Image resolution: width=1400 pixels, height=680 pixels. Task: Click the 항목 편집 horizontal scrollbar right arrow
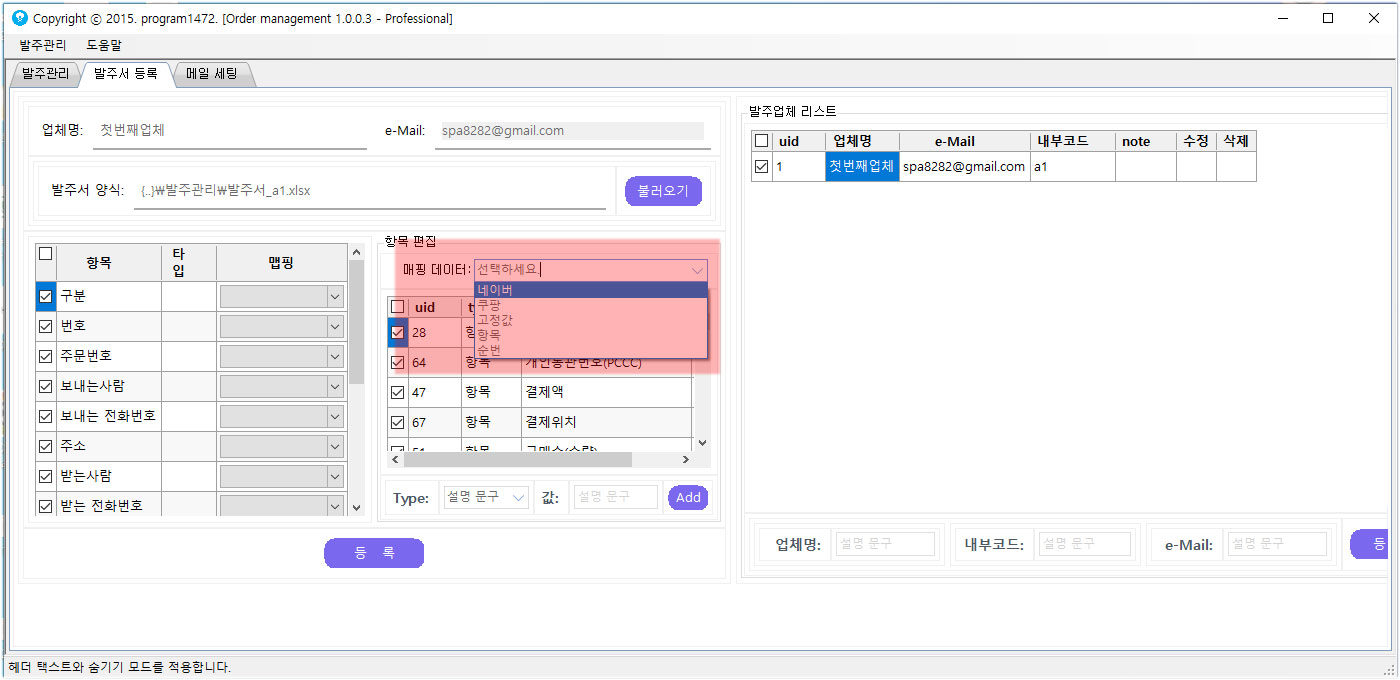point(685,460)
